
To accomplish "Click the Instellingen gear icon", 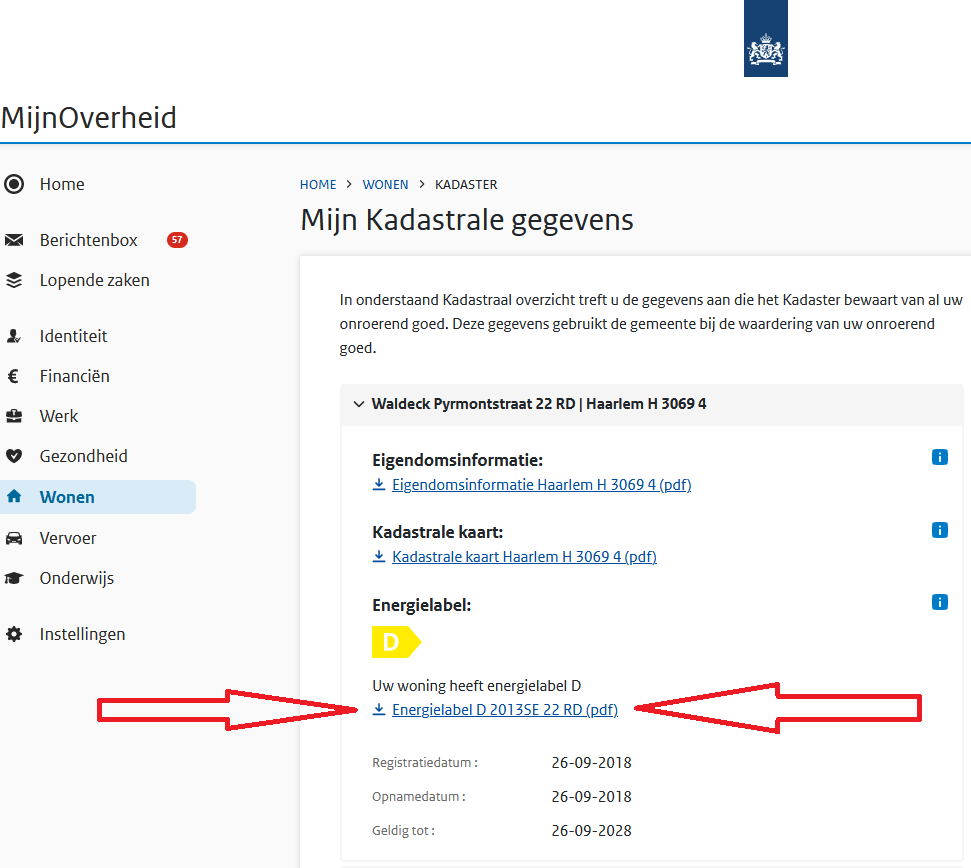I will [14, 634].
